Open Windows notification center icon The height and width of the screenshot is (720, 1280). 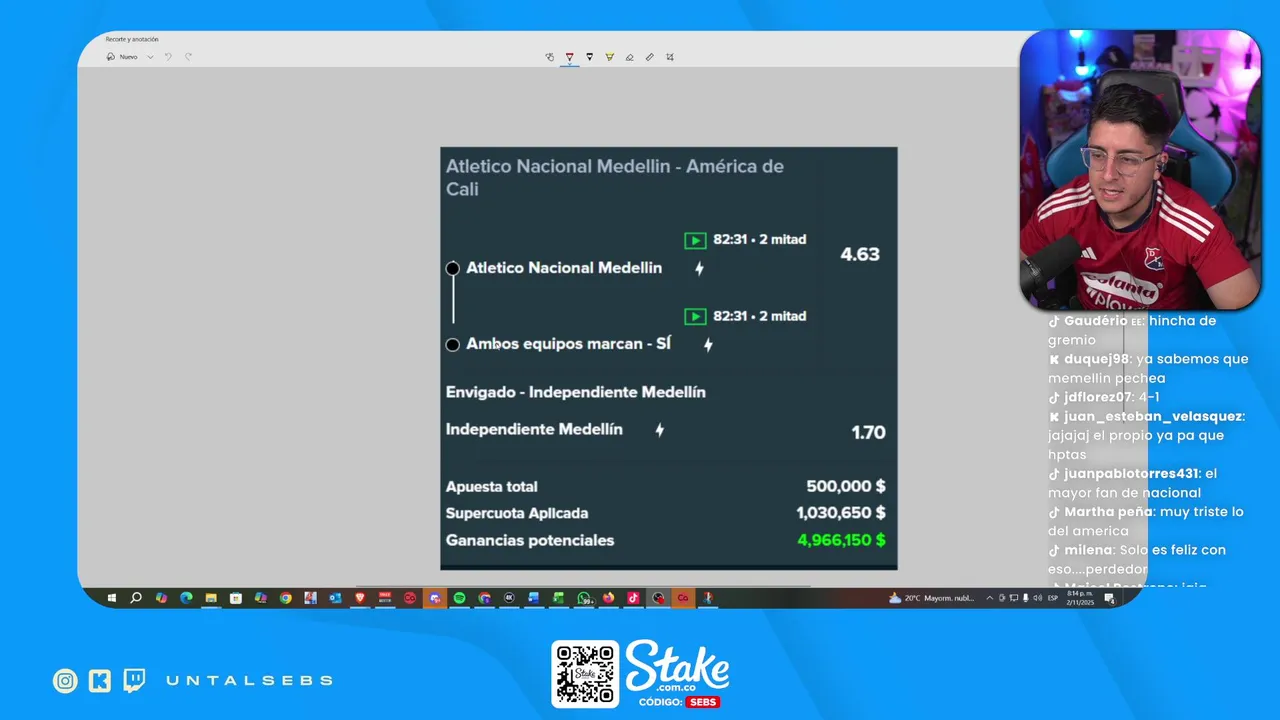[x=1109, y=598]
